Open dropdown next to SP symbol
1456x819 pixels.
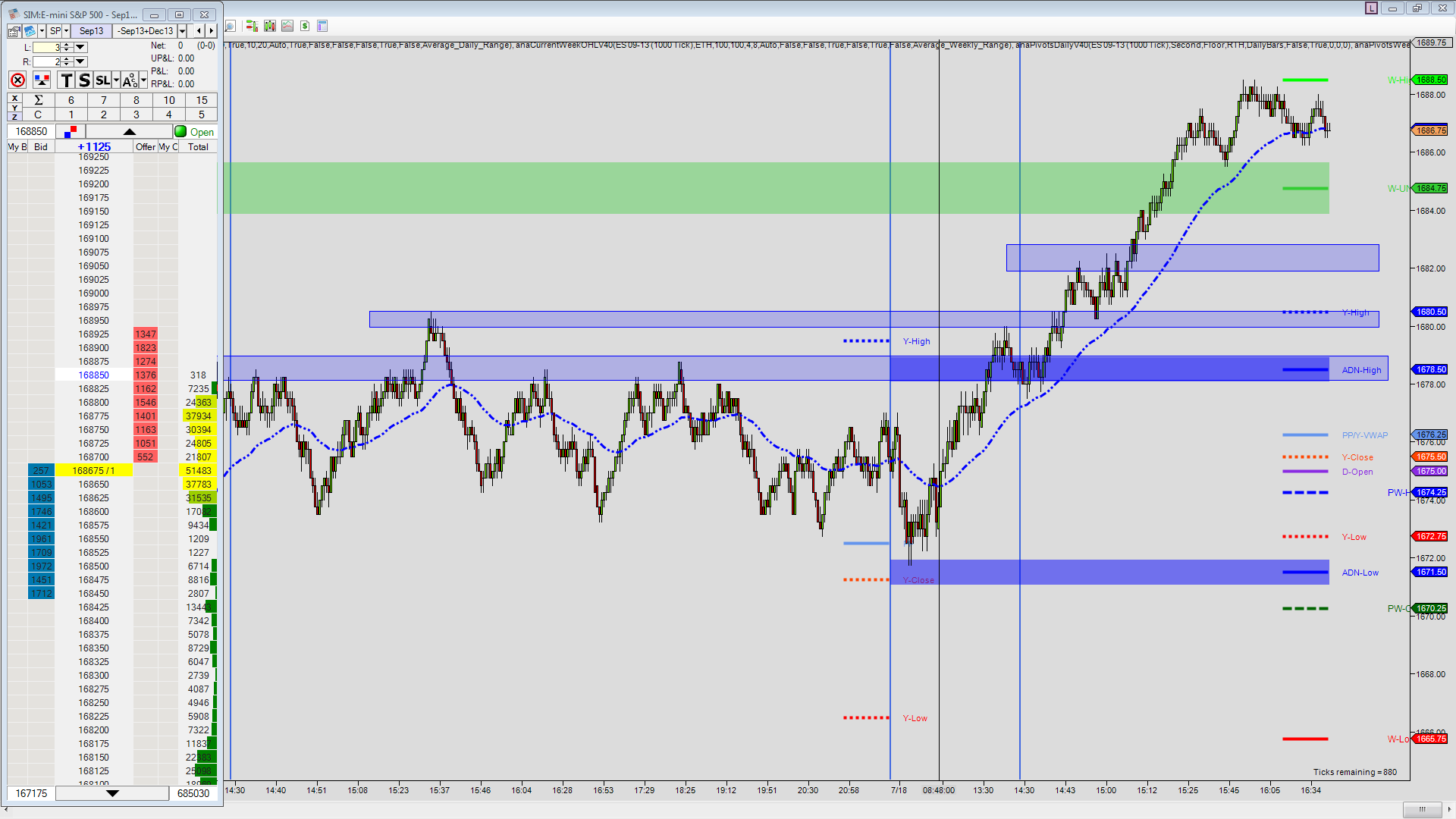(67, 31)
